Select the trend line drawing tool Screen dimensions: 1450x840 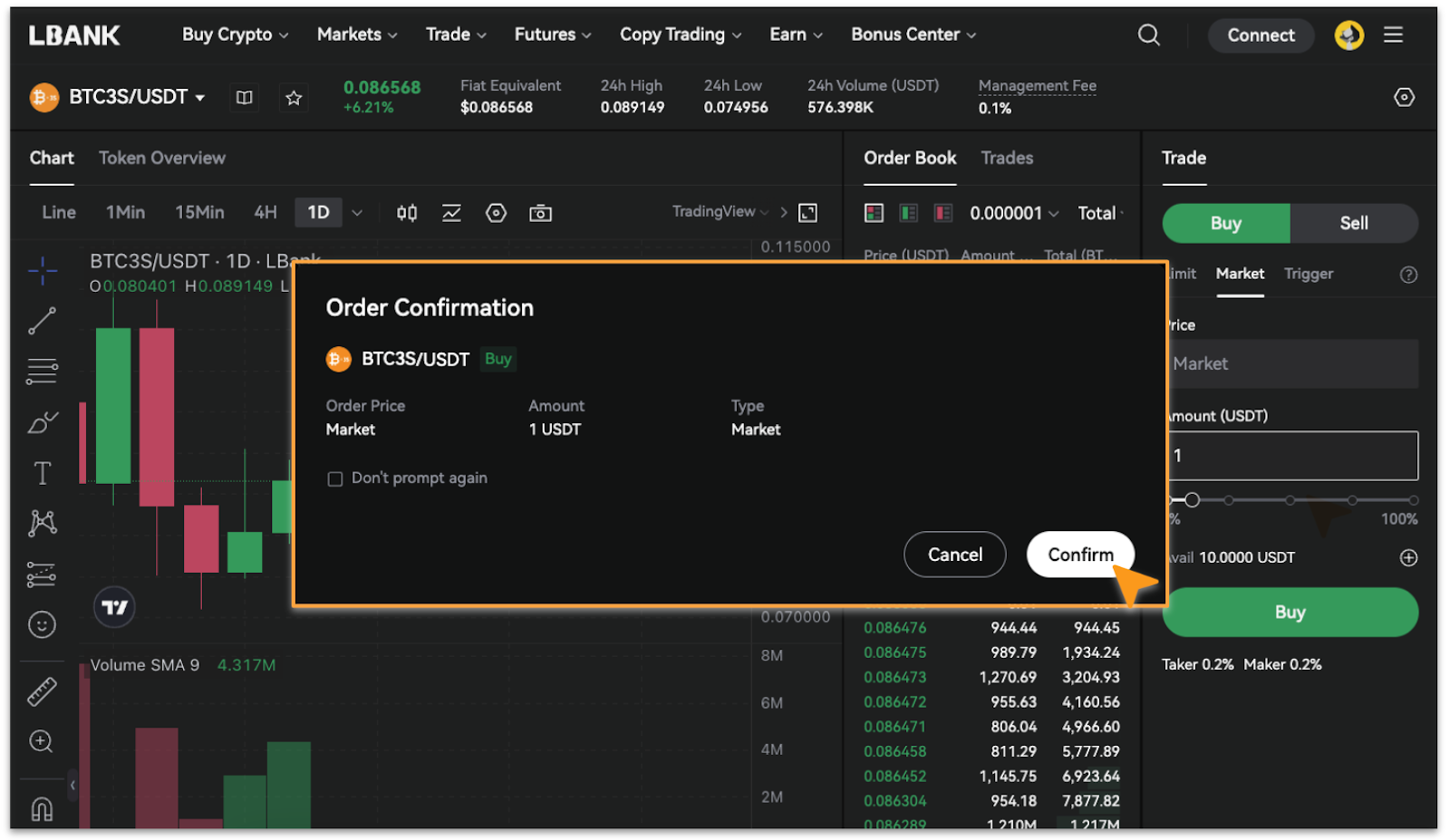42,321
